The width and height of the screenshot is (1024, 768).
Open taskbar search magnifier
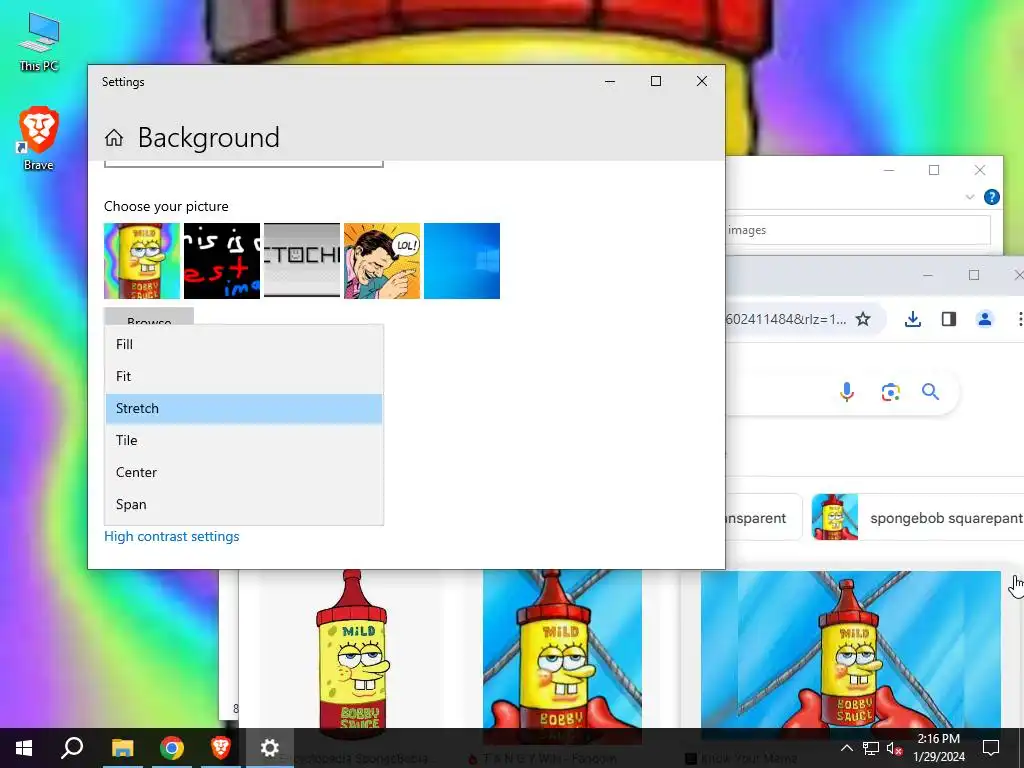click(72, 748)
